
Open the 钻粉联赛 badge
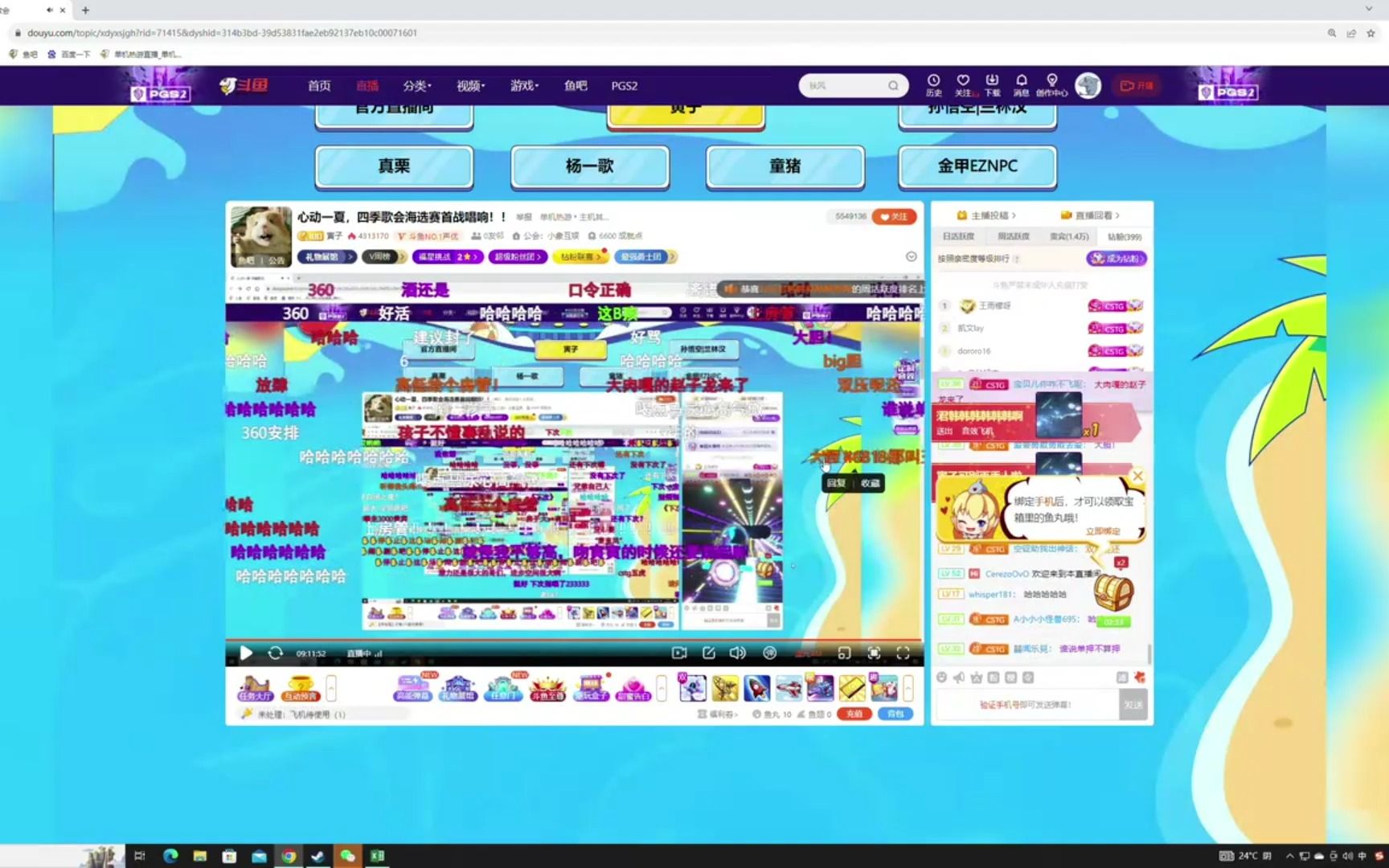(x=580, y=256)
